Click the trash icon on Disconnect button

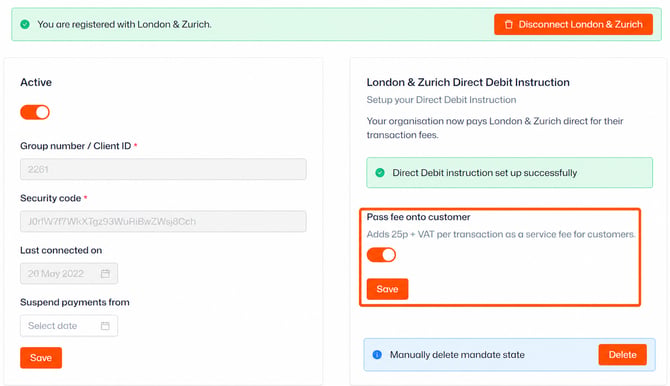pos(508,24)
